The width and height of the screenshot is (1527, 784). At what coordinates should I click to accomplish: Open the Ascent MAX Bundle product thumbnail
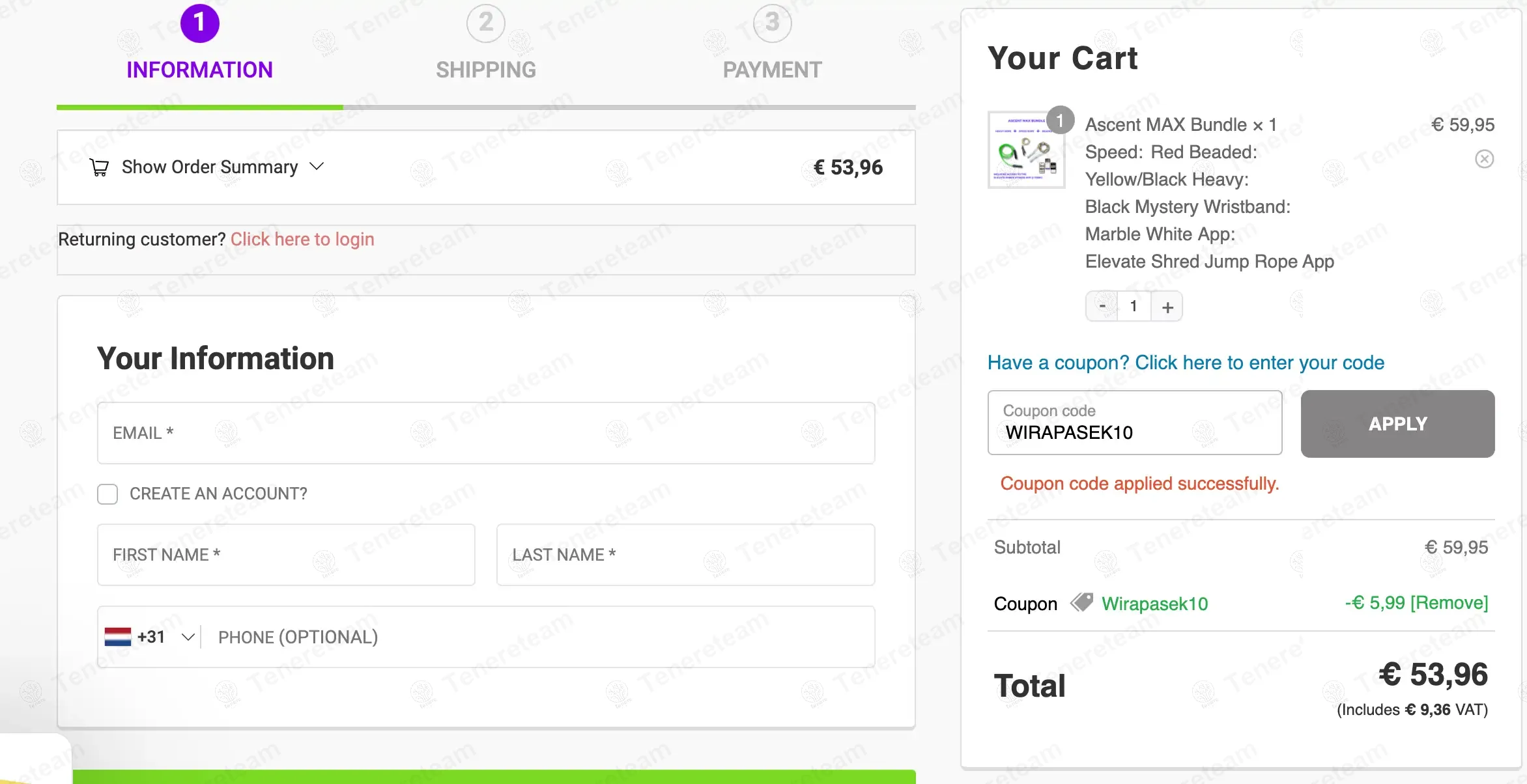1026,150
